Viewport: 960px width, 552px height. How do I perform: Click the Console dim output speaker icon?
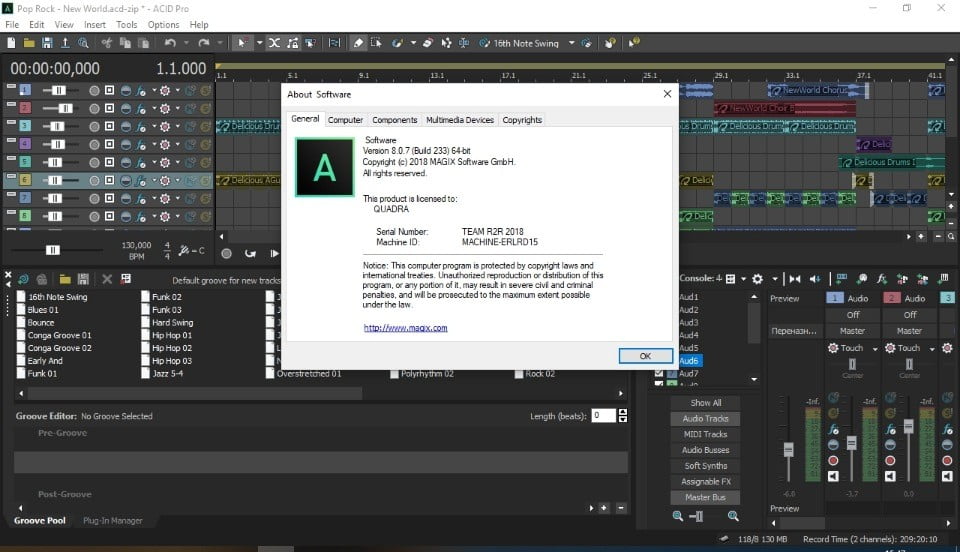click(815, 279)
